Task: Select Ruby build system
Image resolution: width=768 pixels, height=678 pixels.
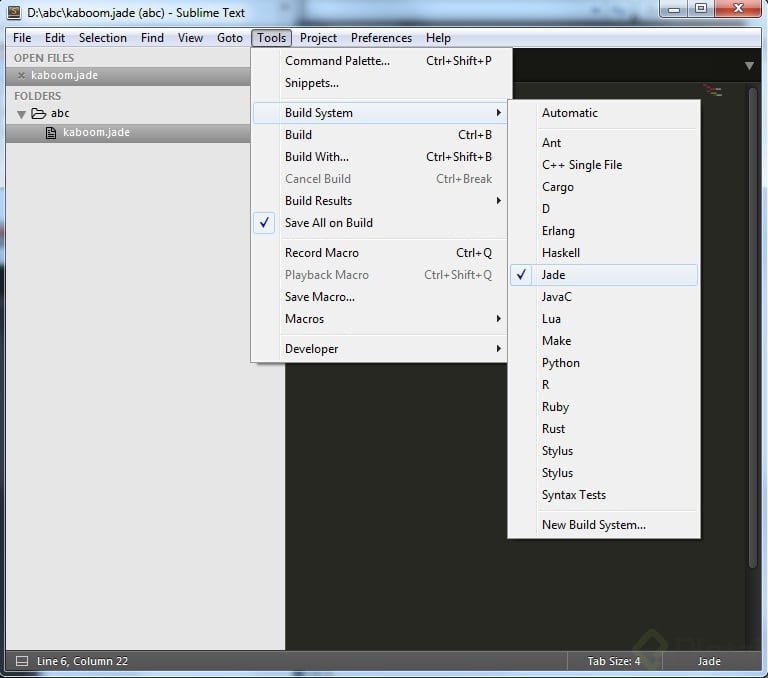Action: tap(604, 407)
